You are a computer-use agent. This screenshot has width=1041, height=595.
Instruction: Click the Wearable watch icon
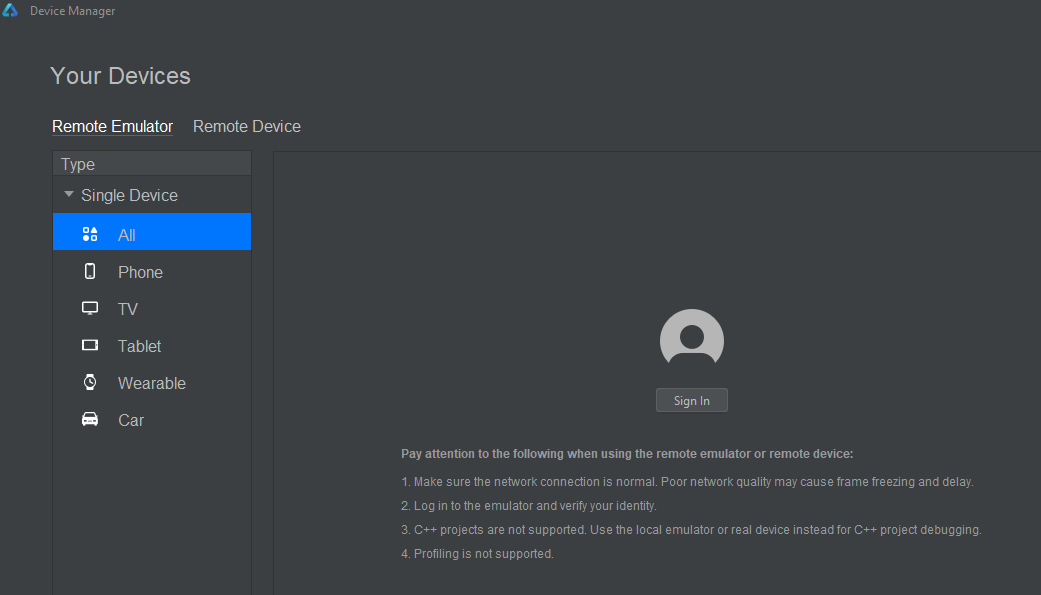coord(90,382)
